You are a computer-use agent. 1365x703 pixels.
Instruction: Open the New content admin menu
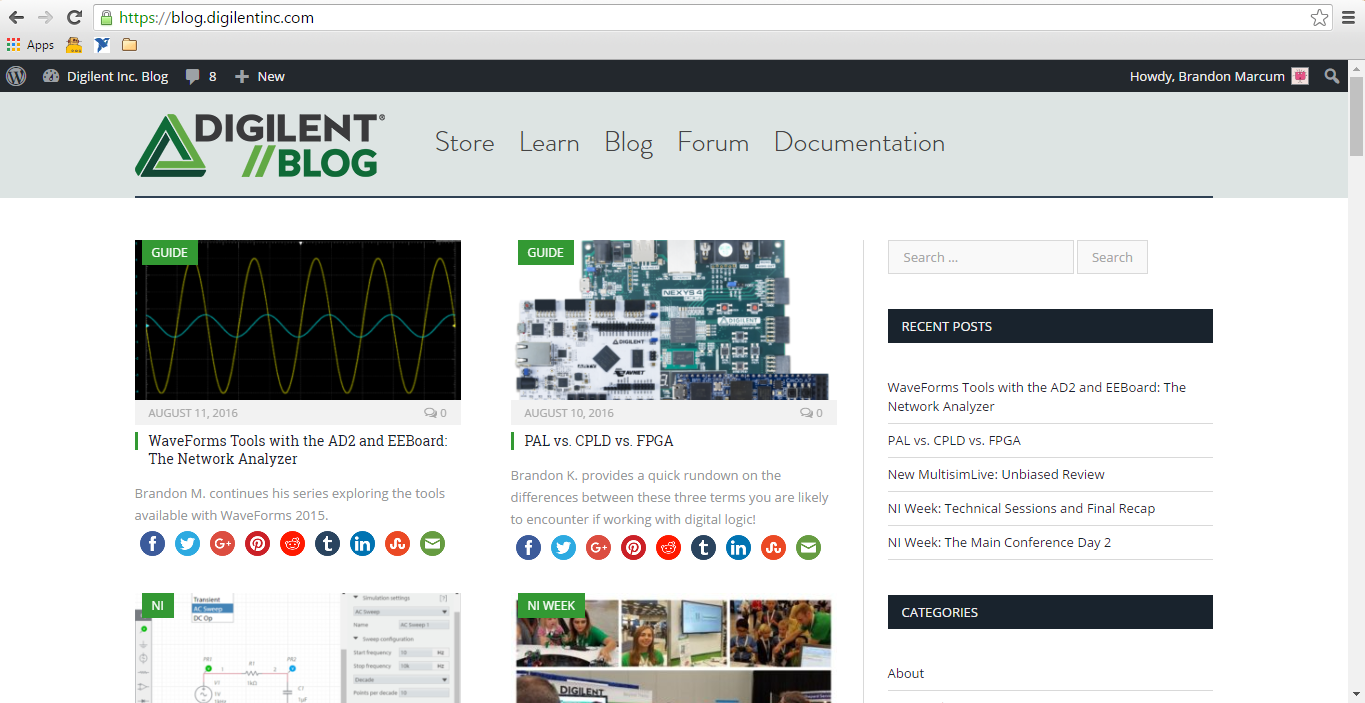pyautogui.click(x=260, y=76)
